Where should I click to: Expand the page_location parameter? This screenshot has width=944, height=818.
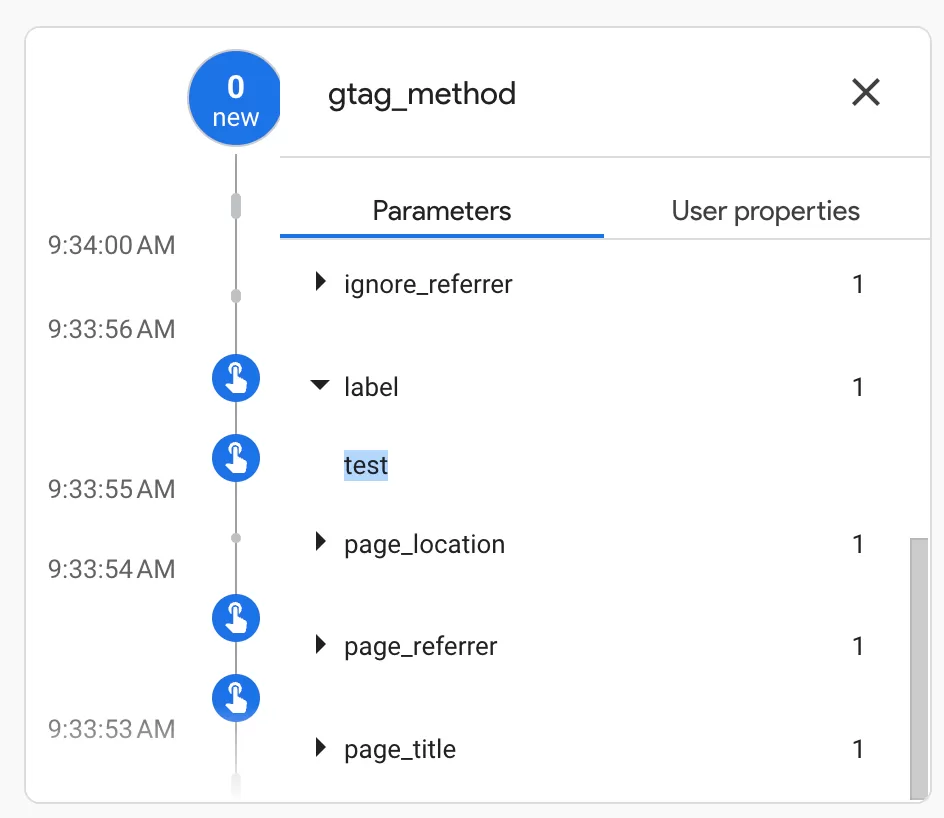coord(320,542)
